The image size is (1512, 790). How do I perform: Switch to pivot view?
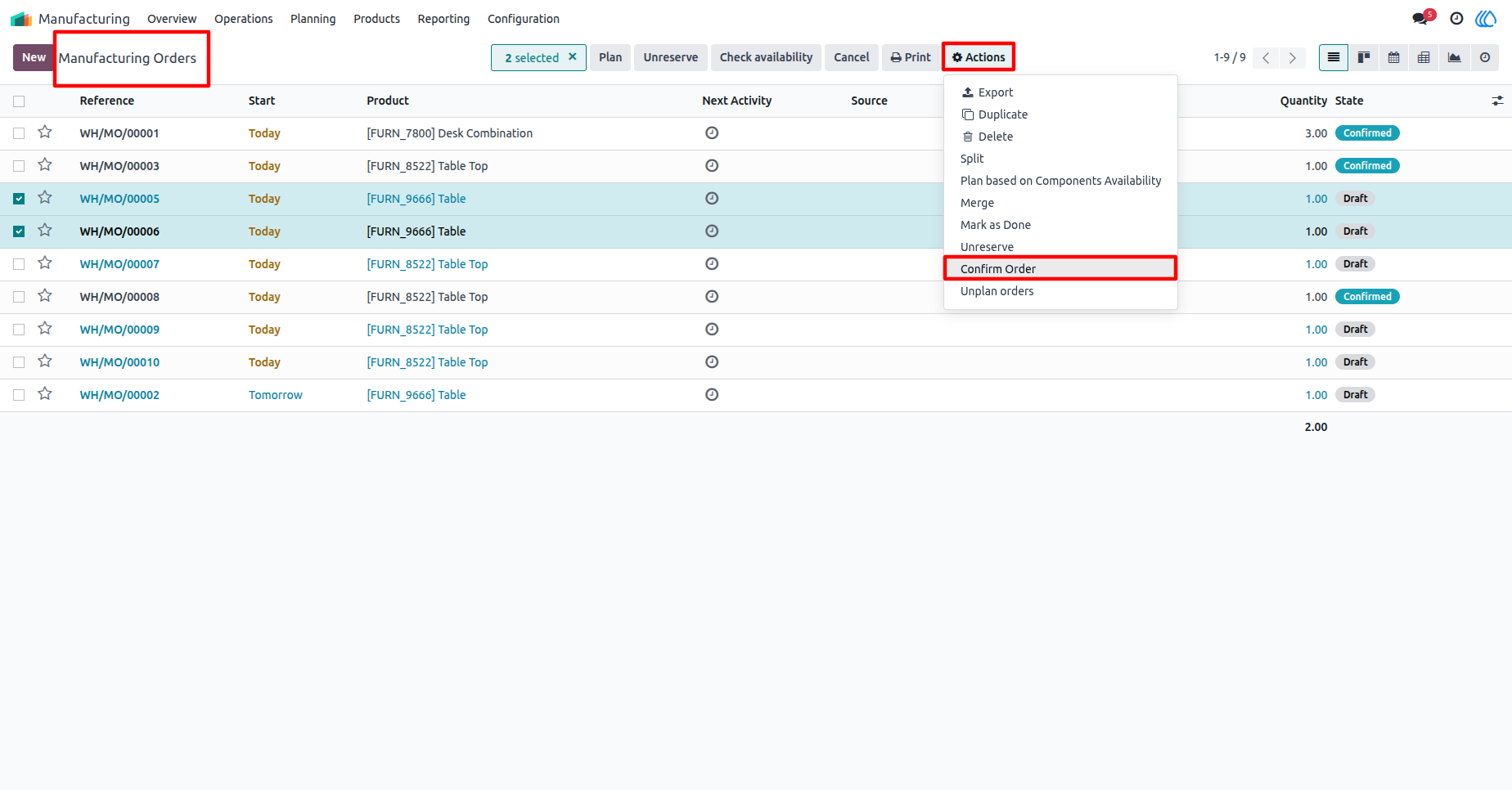pyautogui.click(x=1424, y=57)
